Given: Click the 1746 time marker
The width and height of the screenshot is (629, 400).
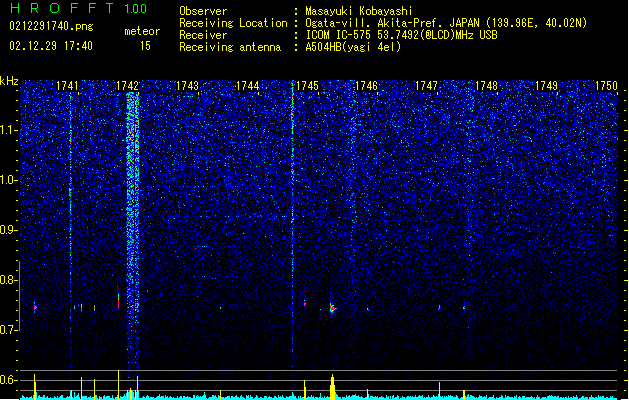Looking at the screenshot, I should pos(367,86).
